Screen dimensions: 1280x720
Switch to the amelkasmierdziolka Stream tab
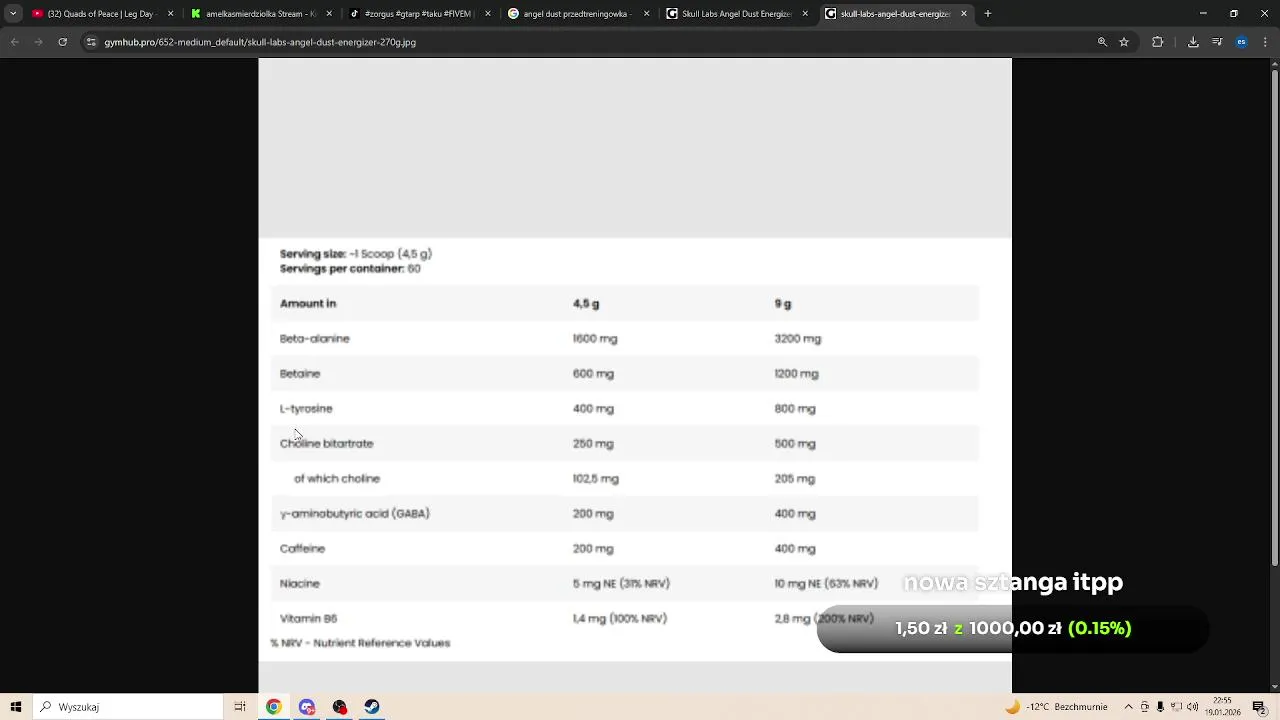click(x=261, y=14)
